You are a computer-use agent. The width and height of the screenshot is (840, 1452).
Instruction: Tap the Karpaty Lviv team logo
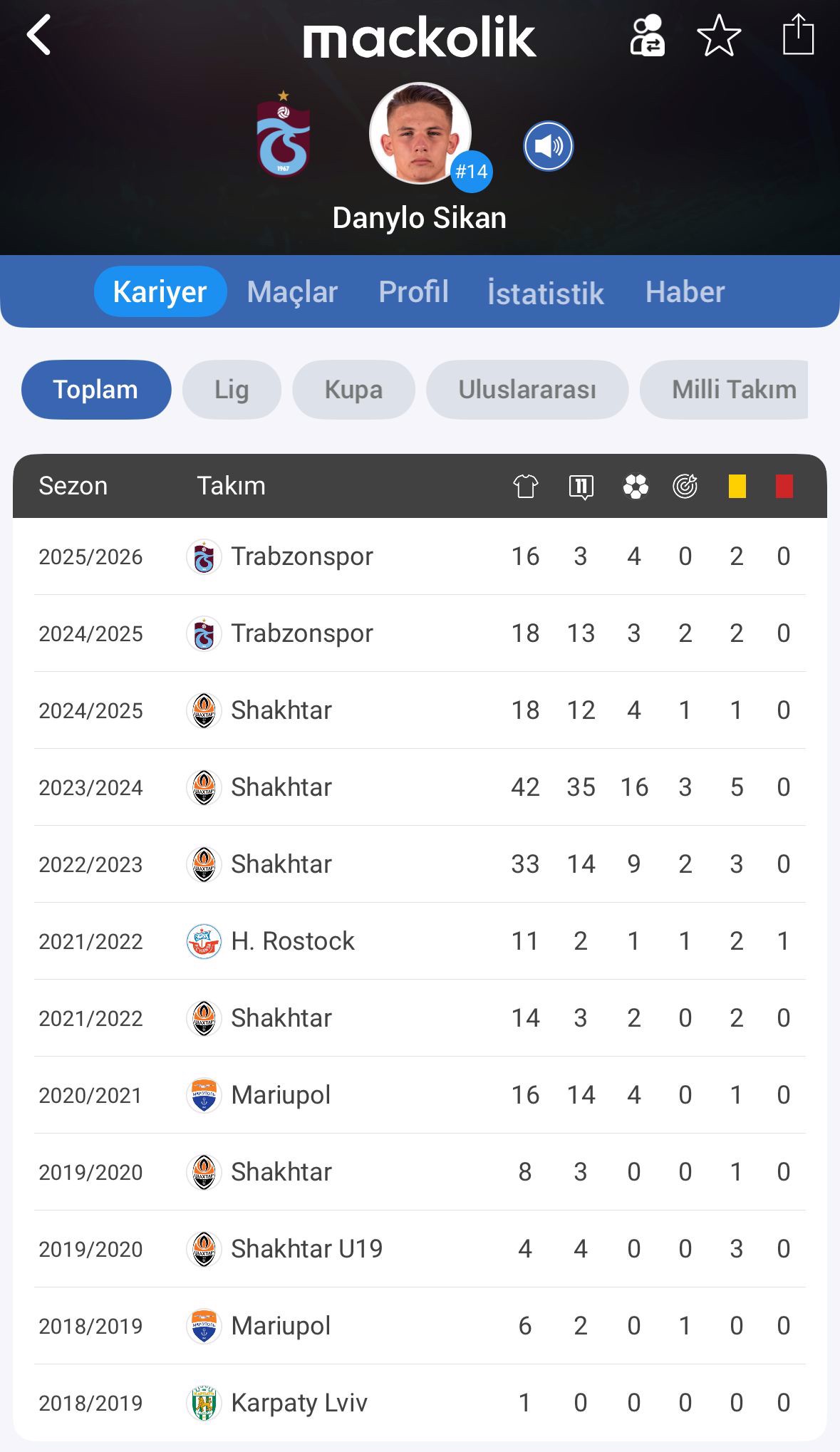pyautogui.click(x=204, y=1403)
